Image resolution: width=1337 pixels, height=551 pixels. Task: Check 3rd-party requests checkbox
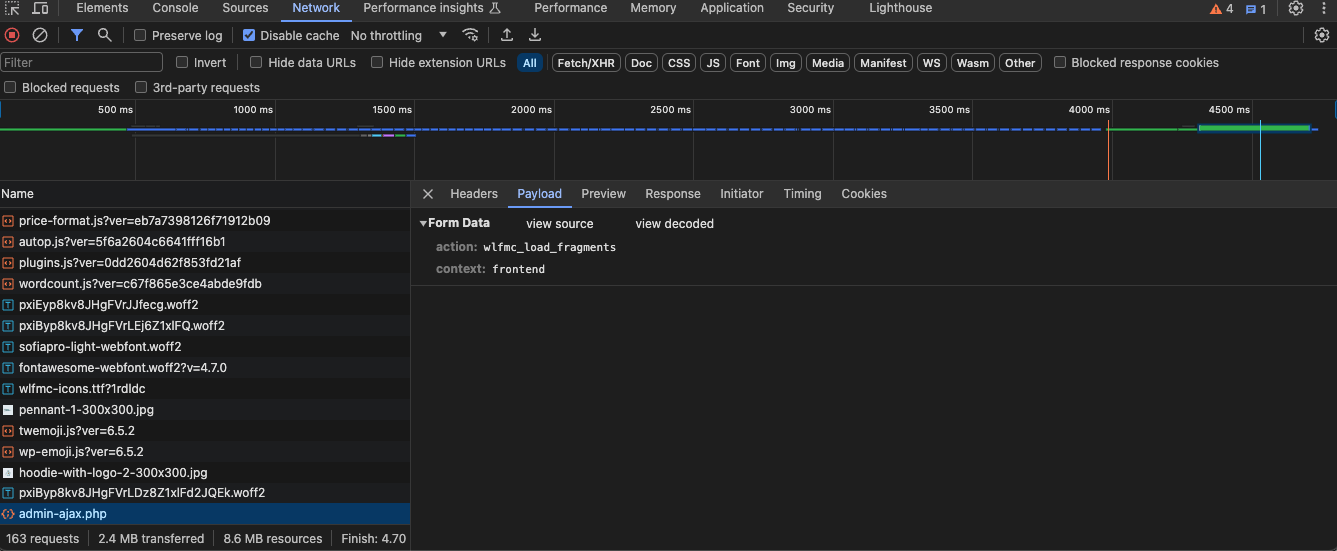pyautogui.click(x=141, y=87)
